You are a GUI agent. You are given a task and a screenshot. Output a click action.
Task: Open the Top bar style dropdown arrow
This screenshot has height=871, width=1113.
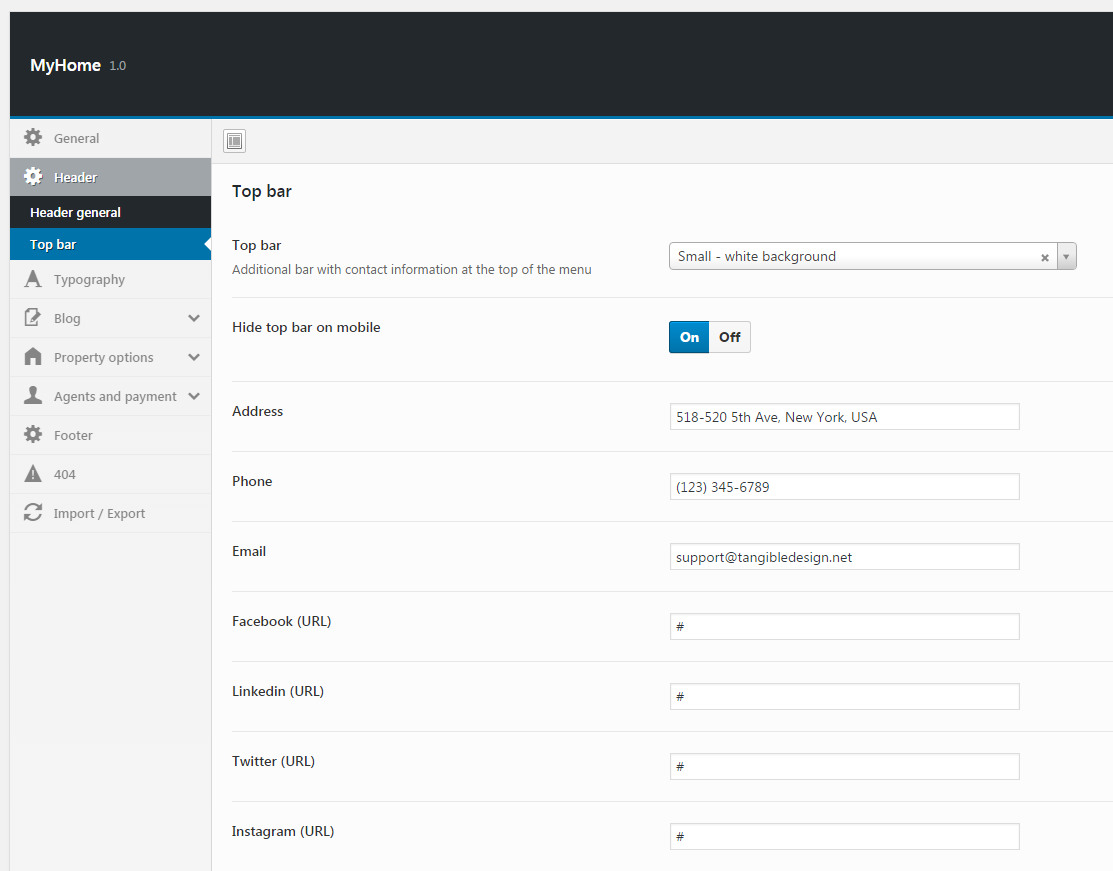(1066, 256)
